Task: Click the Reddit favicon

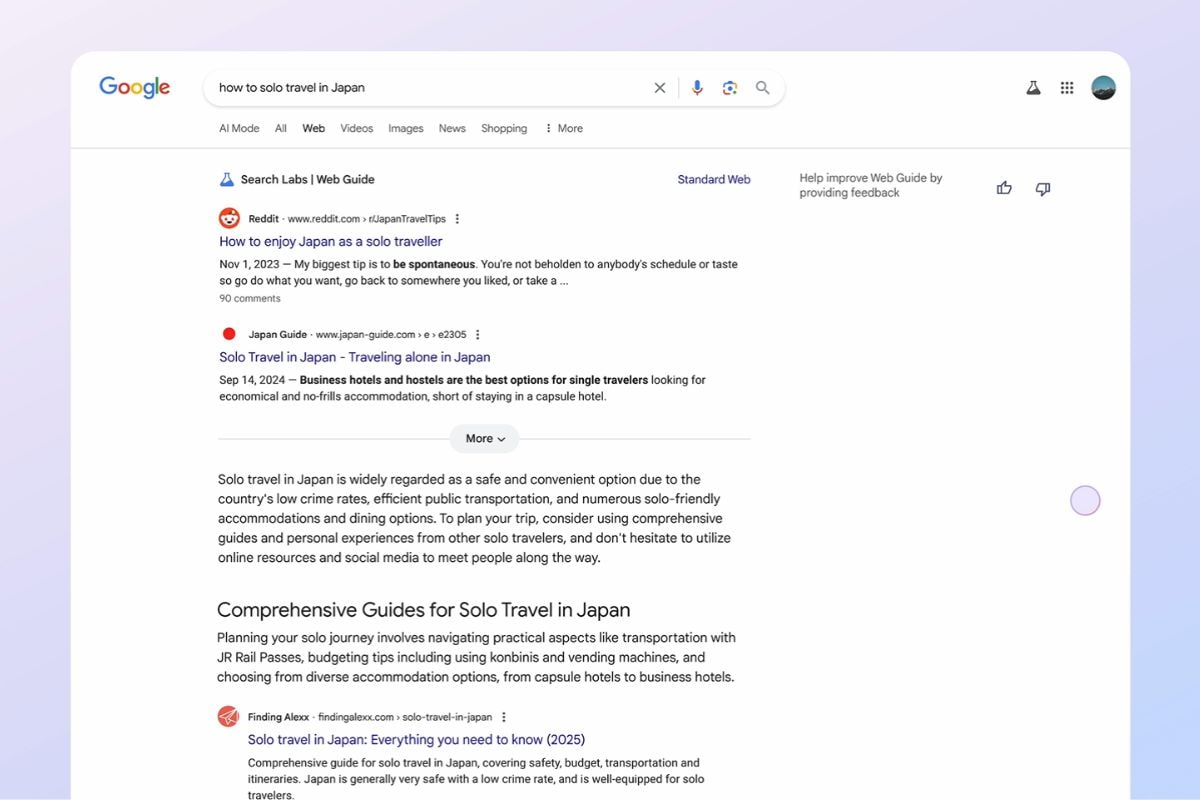Action: pos(229,218)
